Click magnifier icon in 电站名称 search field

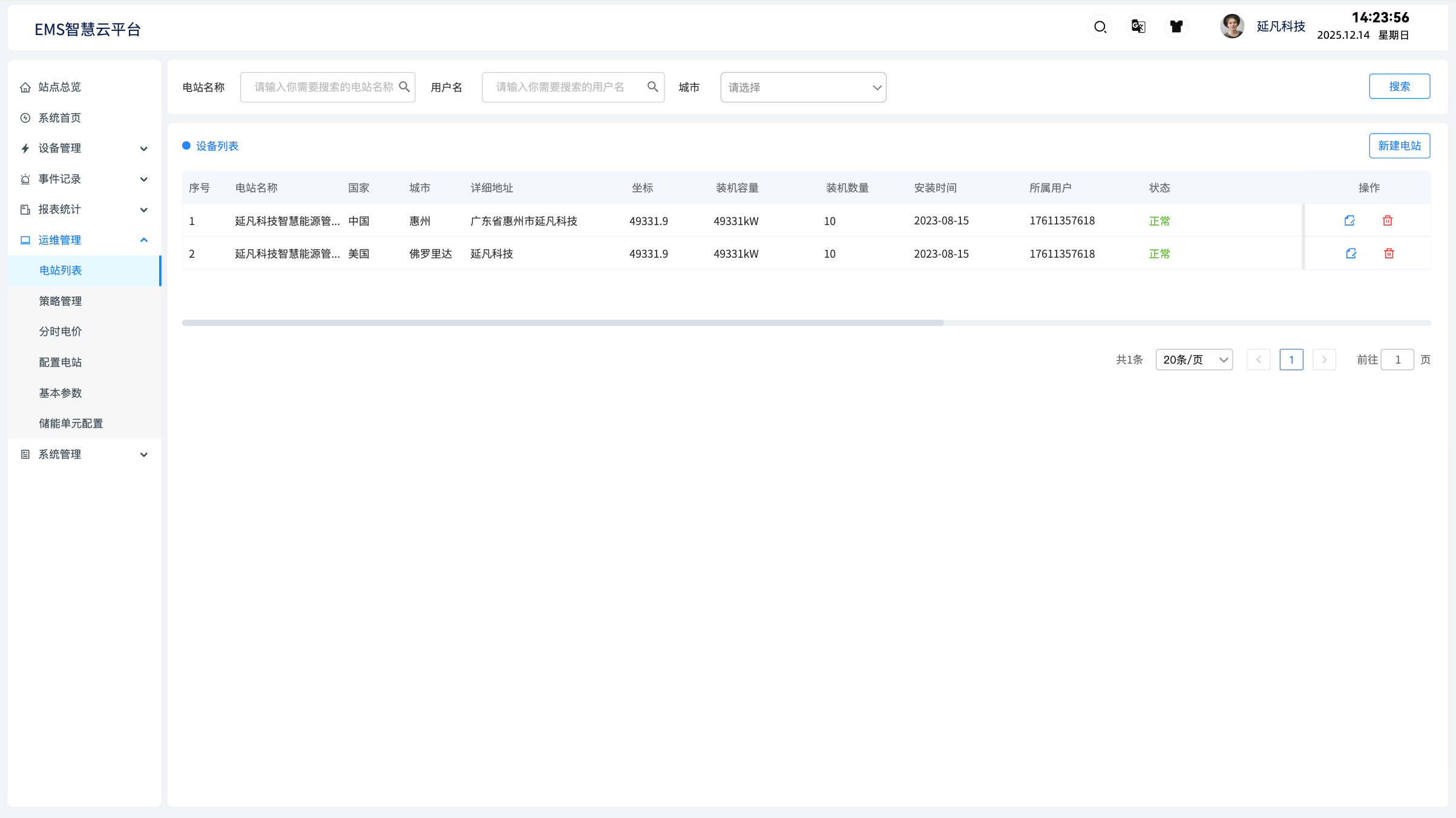(404, 87)
